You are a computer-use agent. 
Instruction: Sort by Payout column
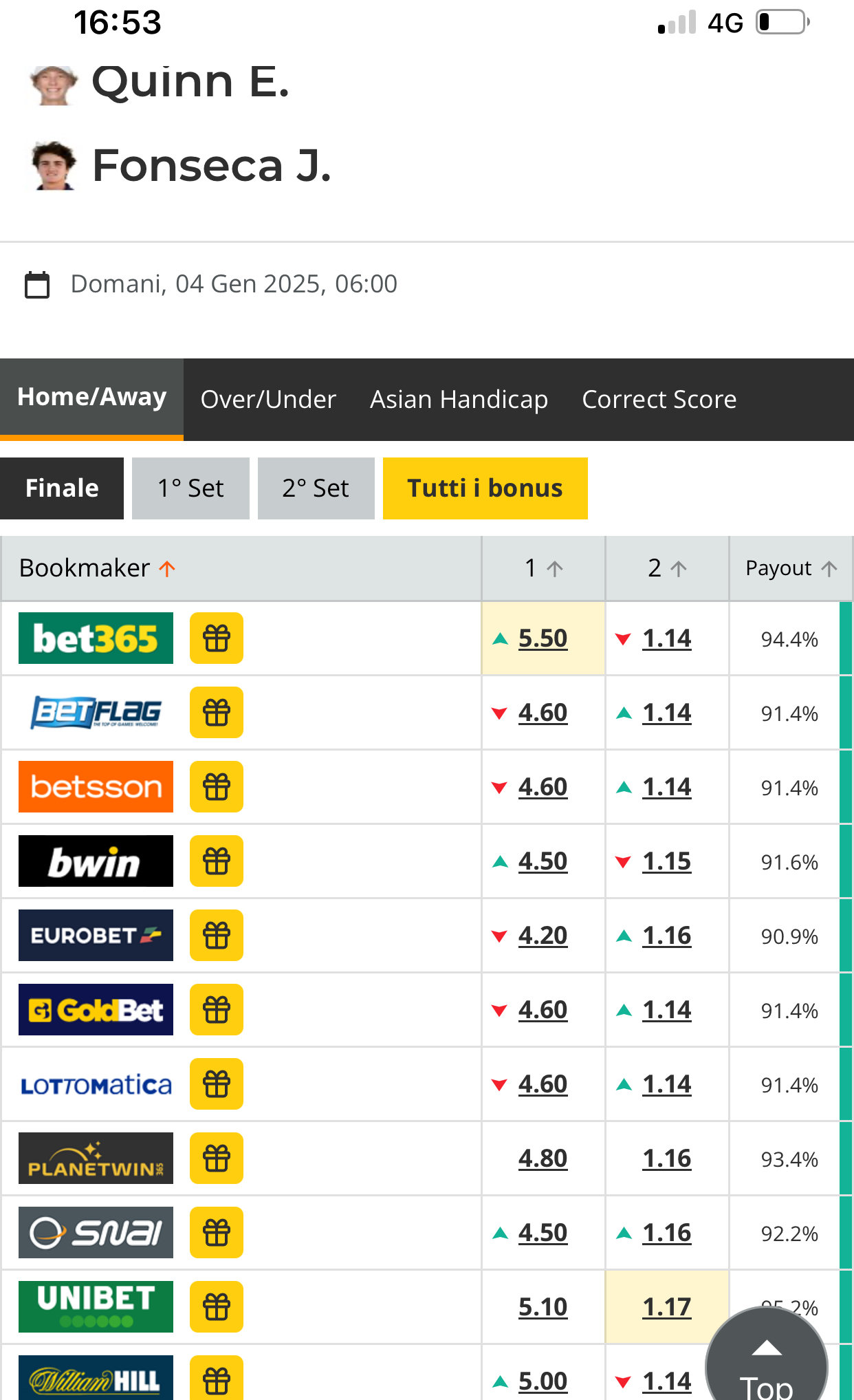click(791, 568)
